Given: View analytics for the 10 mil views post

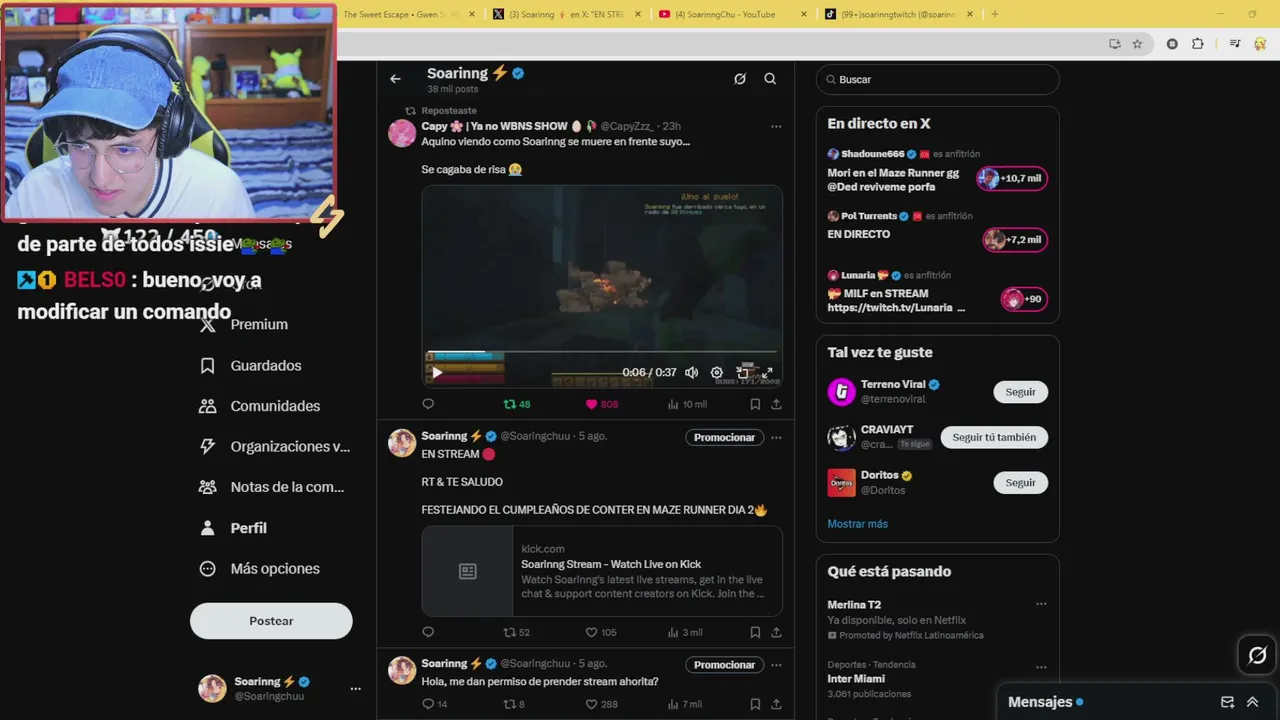Looking at the screenshot, I should 687,404.
